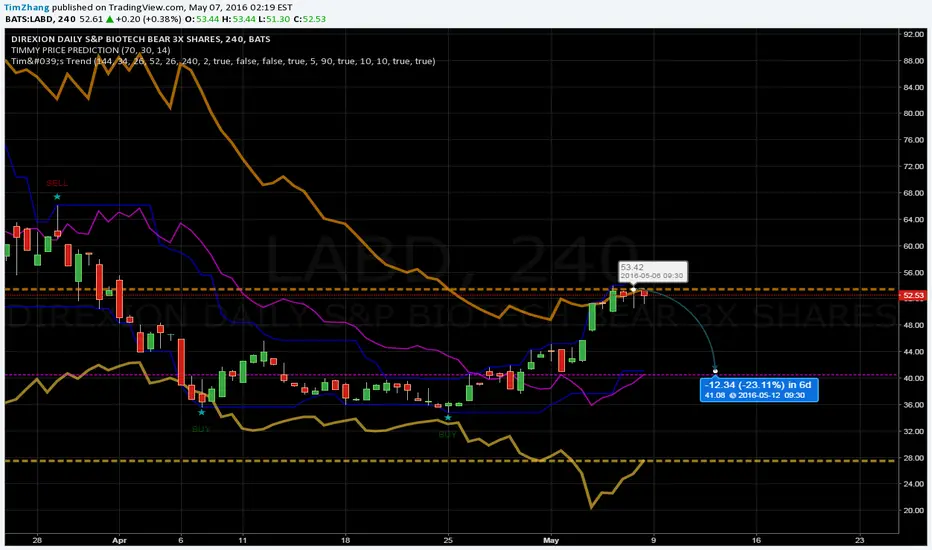Click the 16 date label on time axis
The width and height of the screenshot is (932, 550).
coord(756,540)
